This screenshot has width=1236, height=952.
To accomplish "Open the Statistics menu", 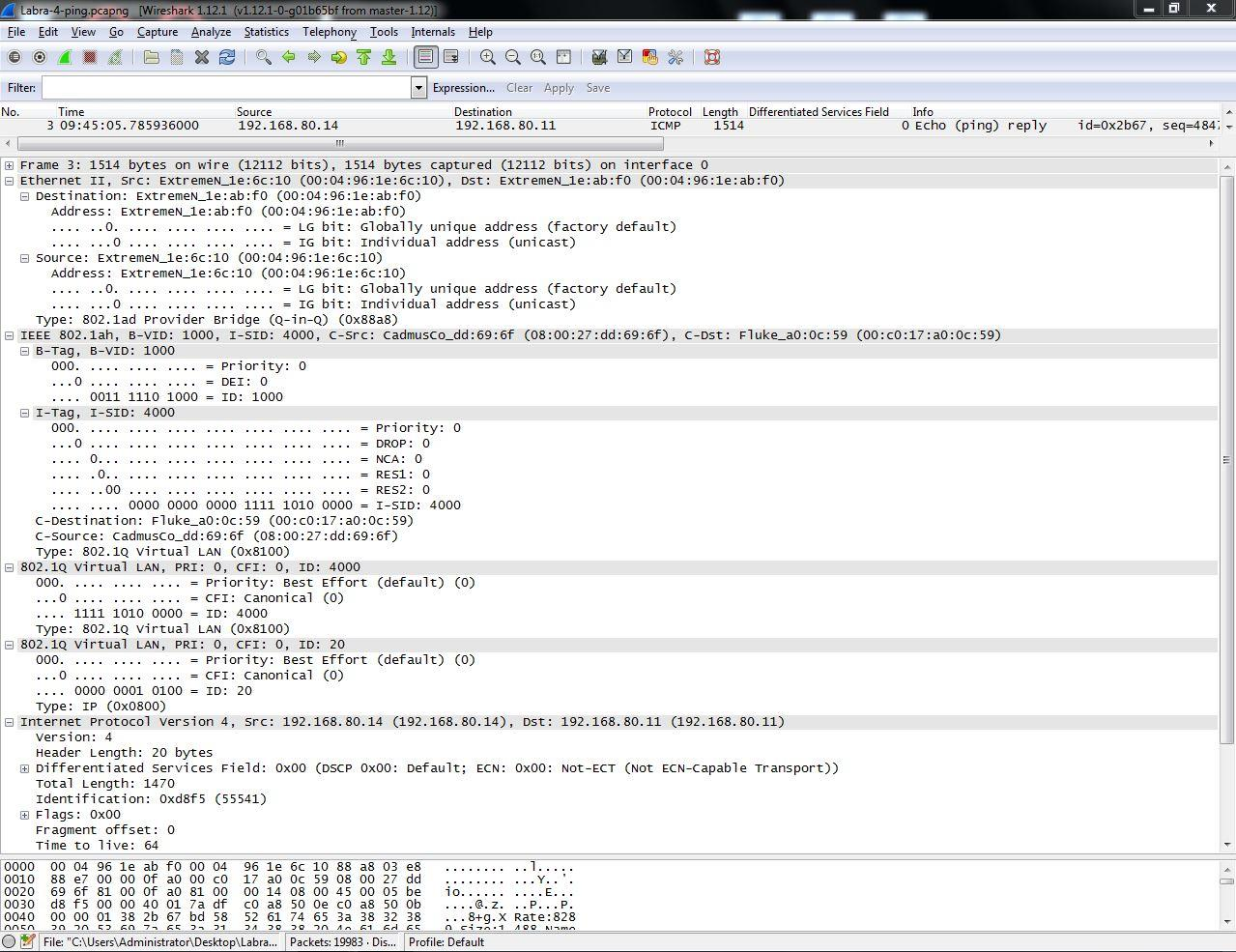I will point(266,32).
